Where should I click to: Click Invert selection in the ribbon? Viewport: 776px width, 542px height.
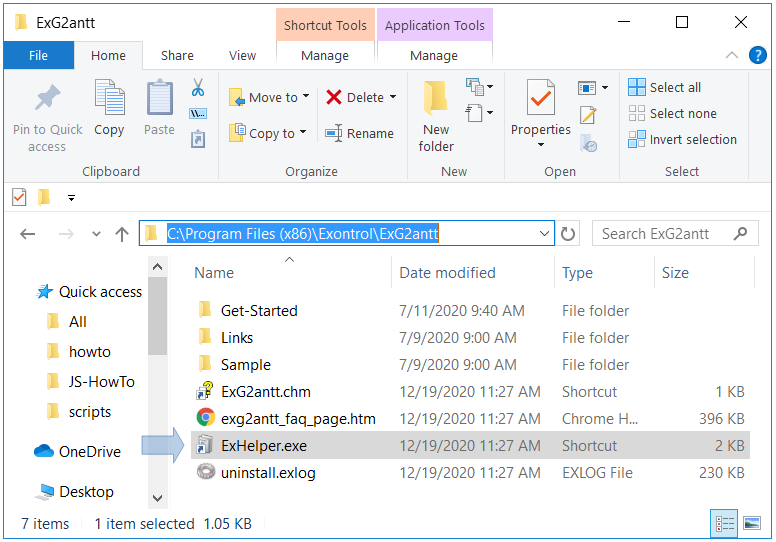682,139
